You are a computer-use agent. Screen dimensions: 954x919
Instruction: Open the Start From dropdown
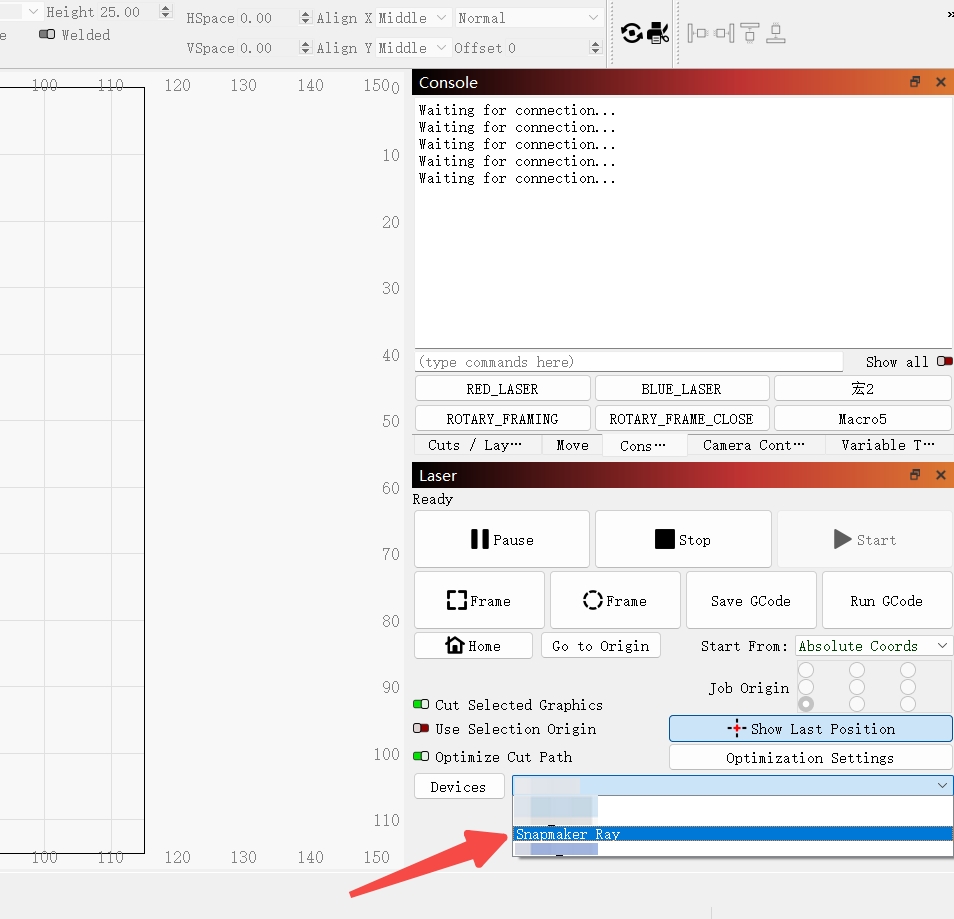tap(873, 646)
